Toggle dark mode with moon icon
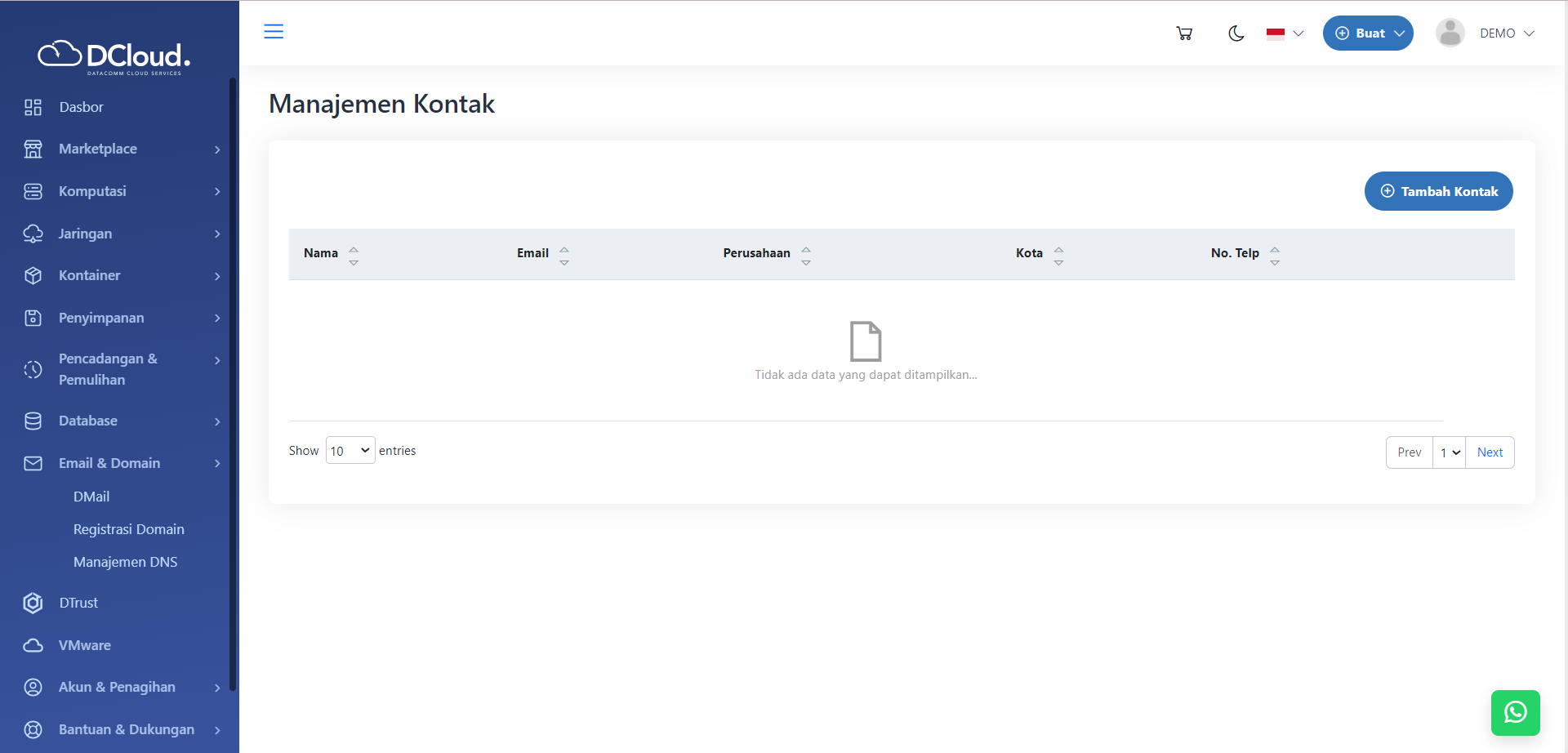 1236,33
